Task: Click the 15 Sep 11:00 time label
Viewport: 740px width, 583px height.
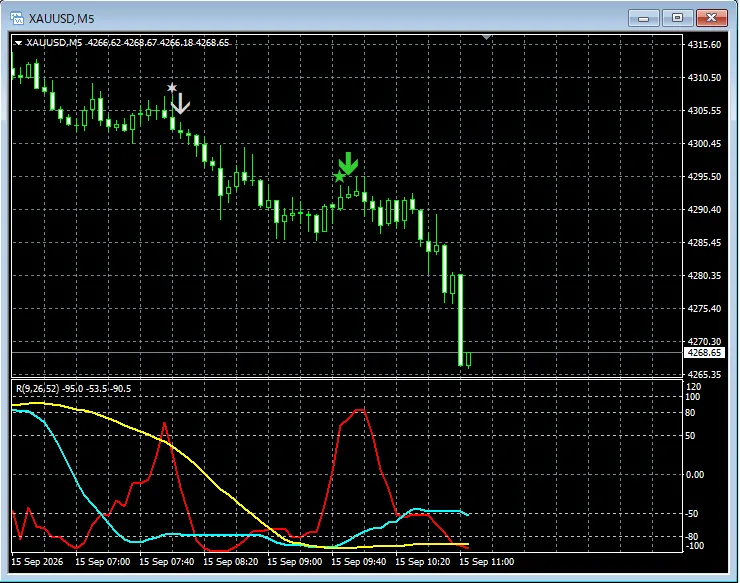Action: click(x=487, y=562)
